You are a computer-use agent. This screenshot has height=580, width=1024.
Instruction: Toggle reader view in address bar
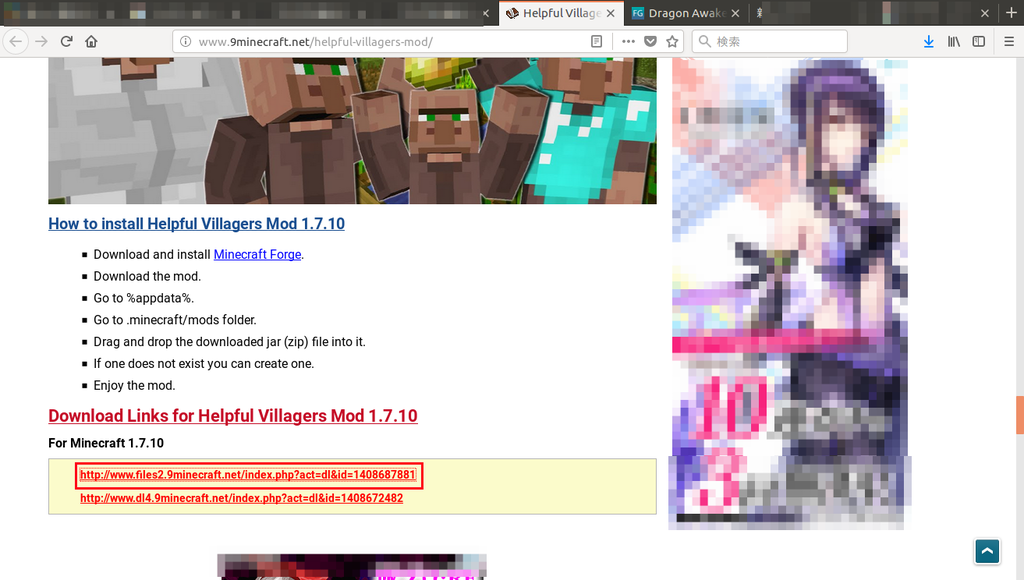pyautogui.click(x=596, y=41)
